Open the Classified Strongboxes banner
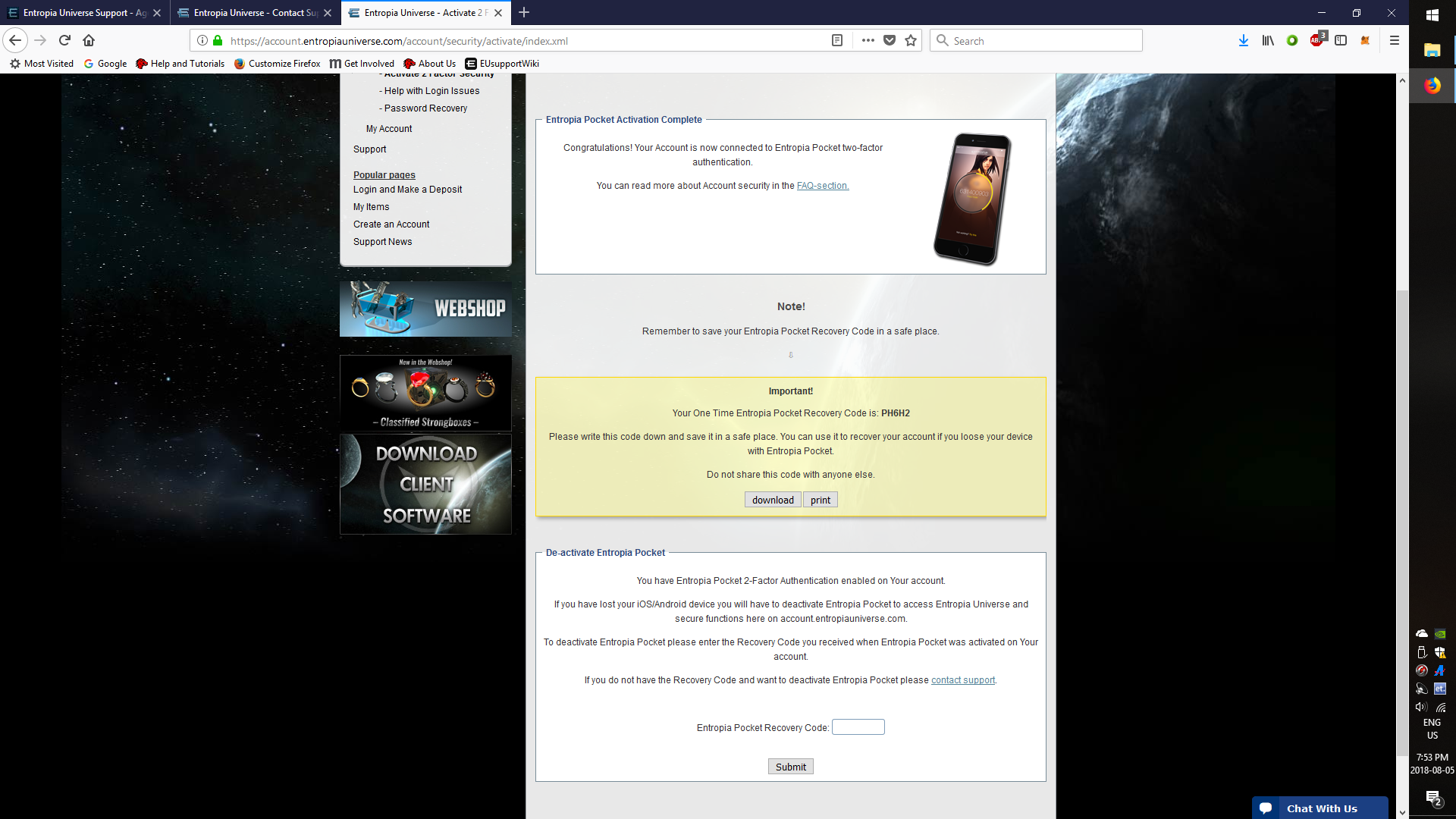Viewport: 1456px width, 819px height. (425, 393)
